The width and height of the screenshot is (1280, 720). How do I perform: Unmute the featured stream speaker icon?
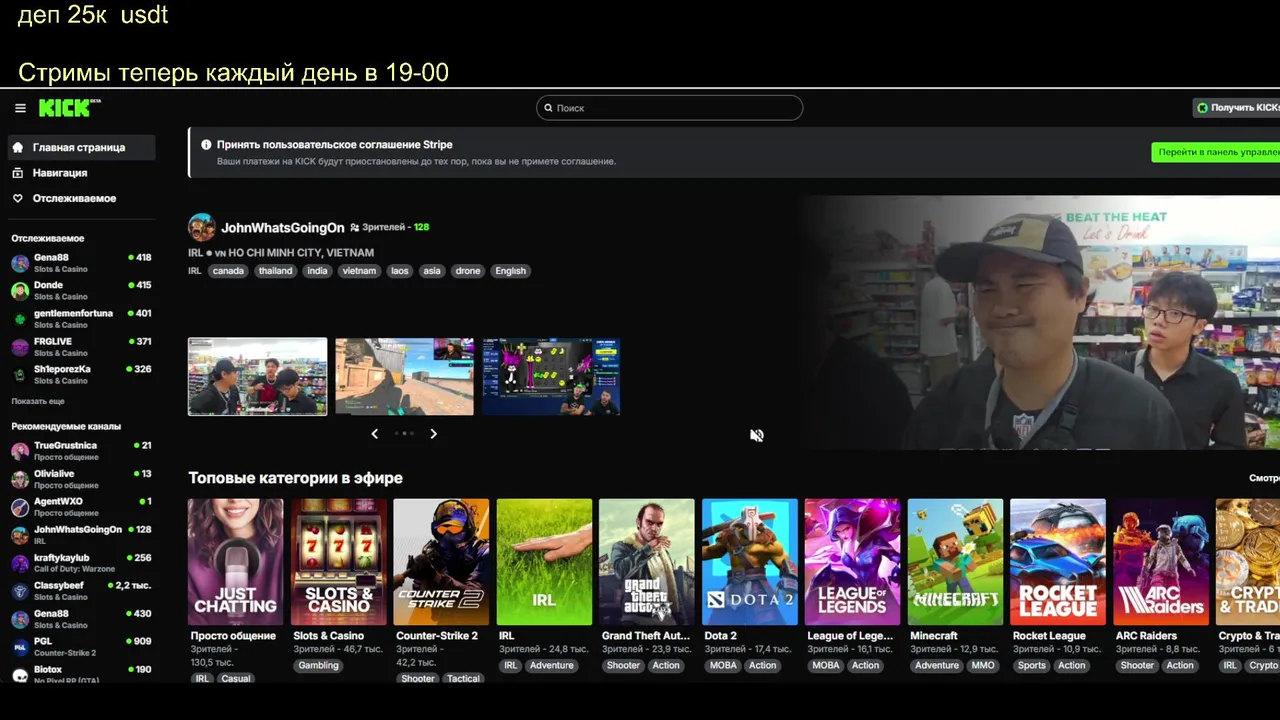click(x=757, y=435)
